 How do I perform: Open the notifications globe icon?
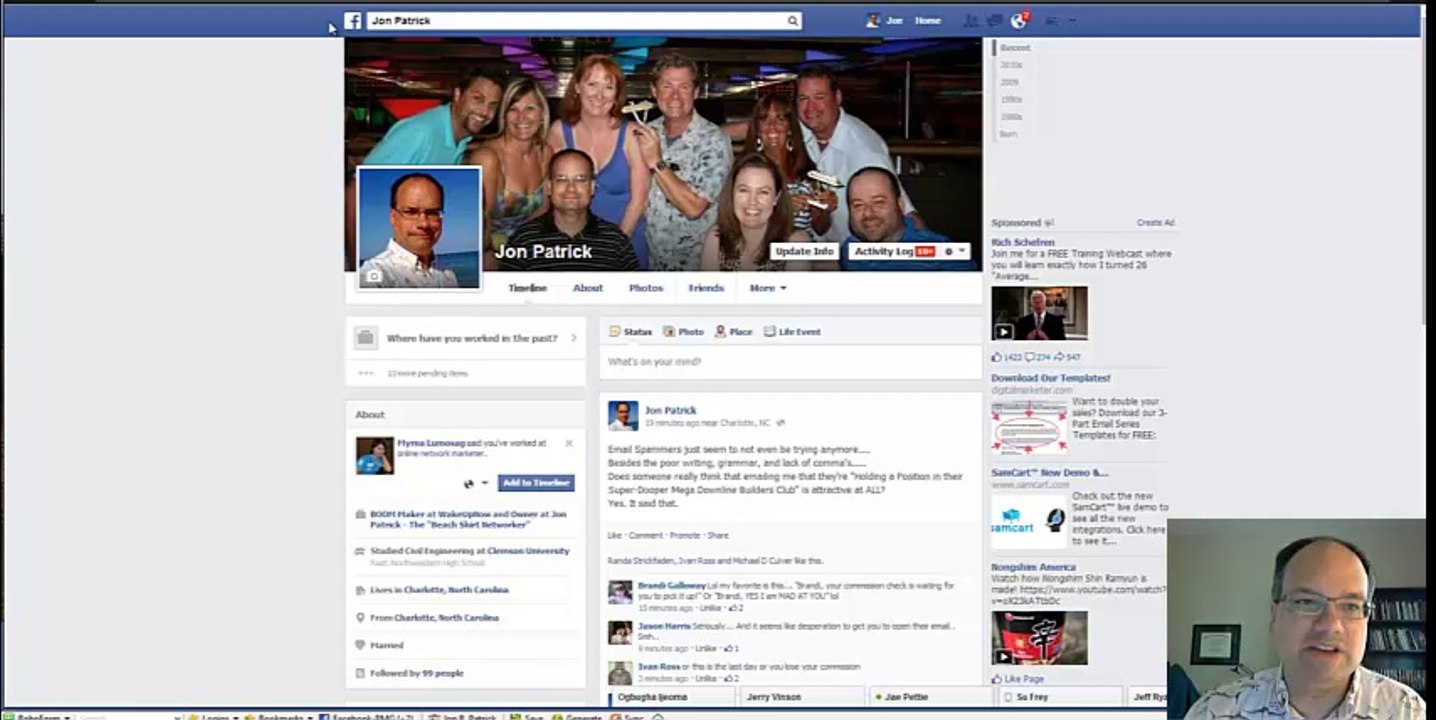pos(1019,20)
